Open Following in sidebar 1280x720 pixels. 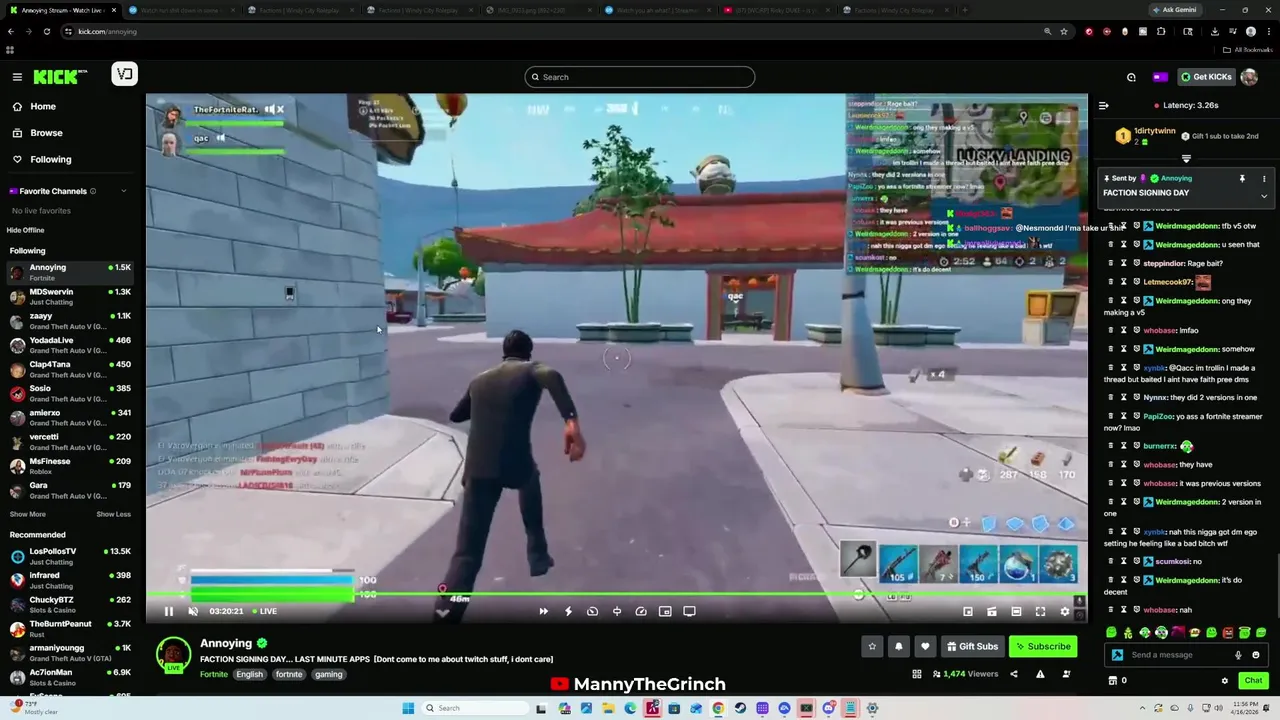coord(50,159)
